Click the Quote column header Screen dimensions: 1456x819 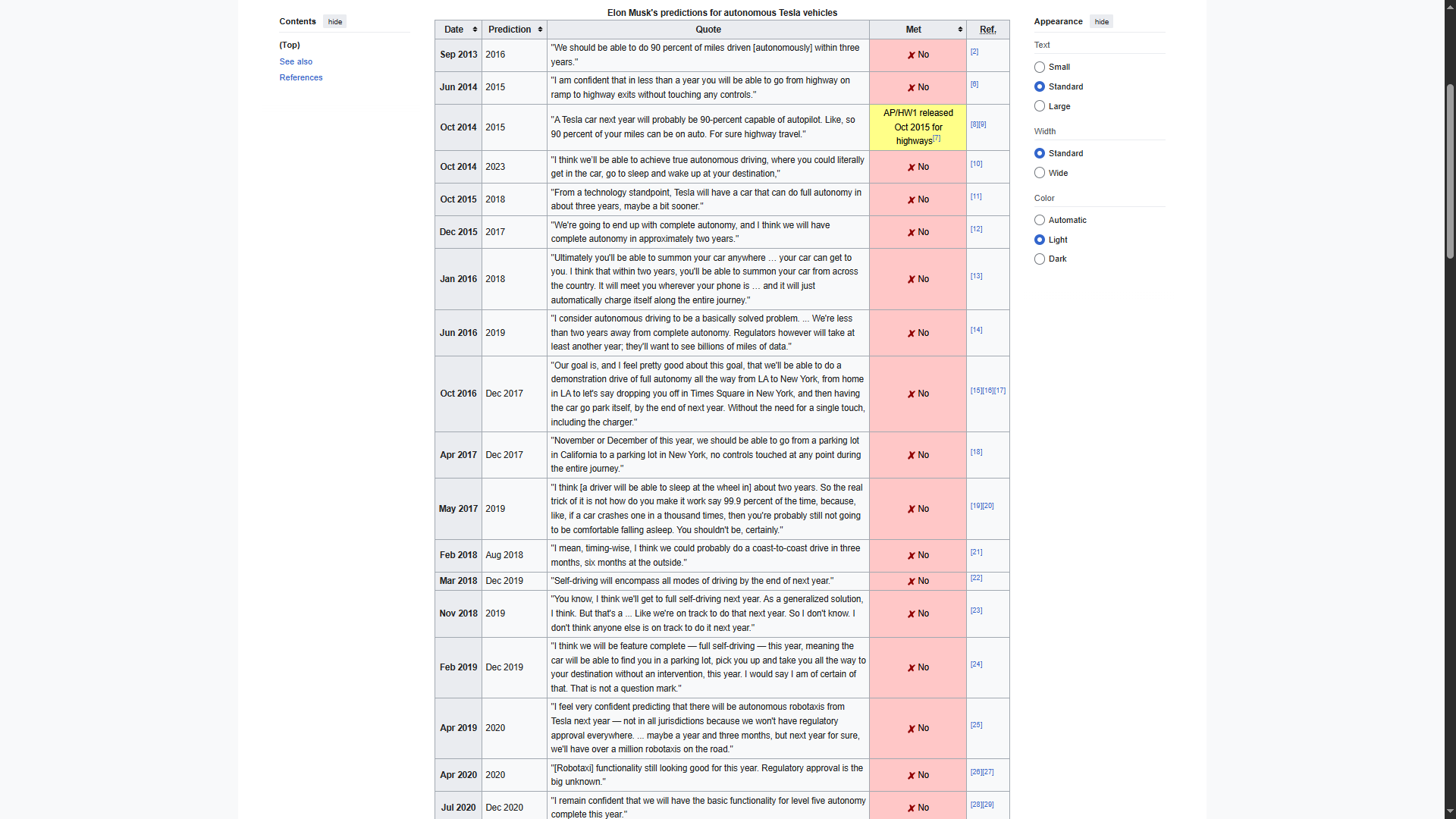[x=708, y=30]
